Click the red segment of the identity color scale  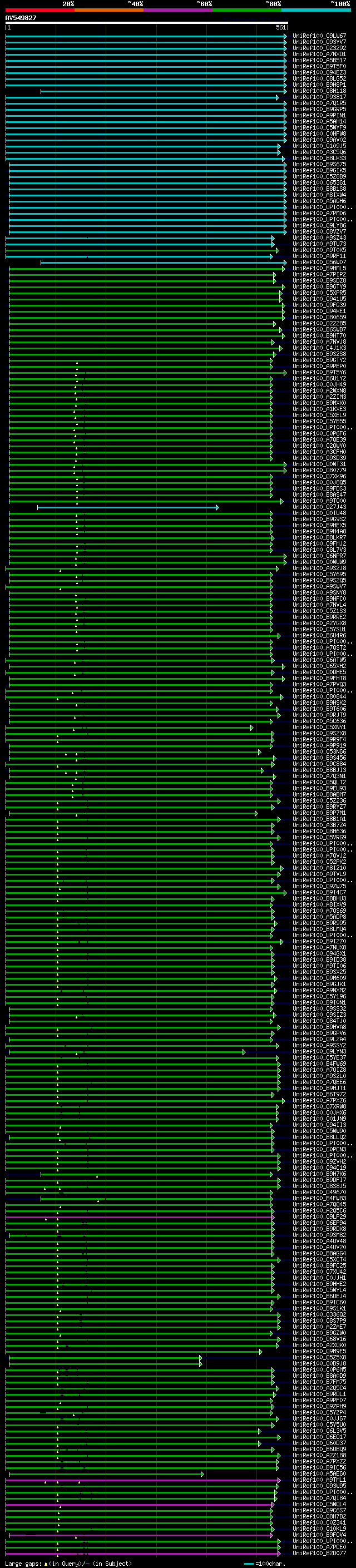(x=39, y=10)
